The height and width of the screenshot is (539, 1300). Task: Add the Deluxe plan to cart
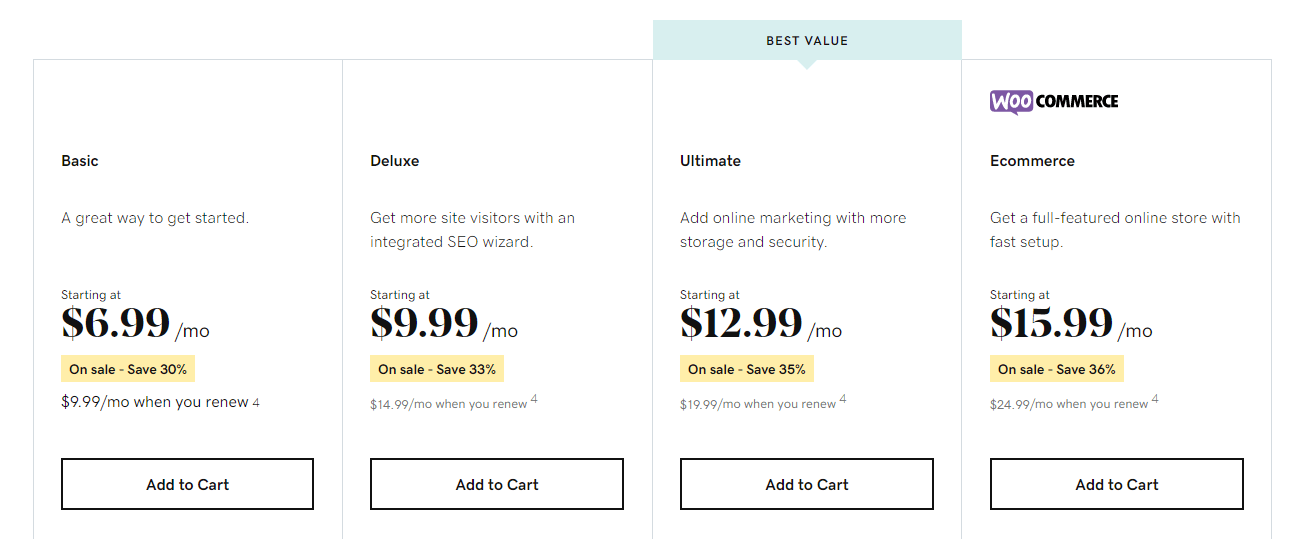[497, 484]
